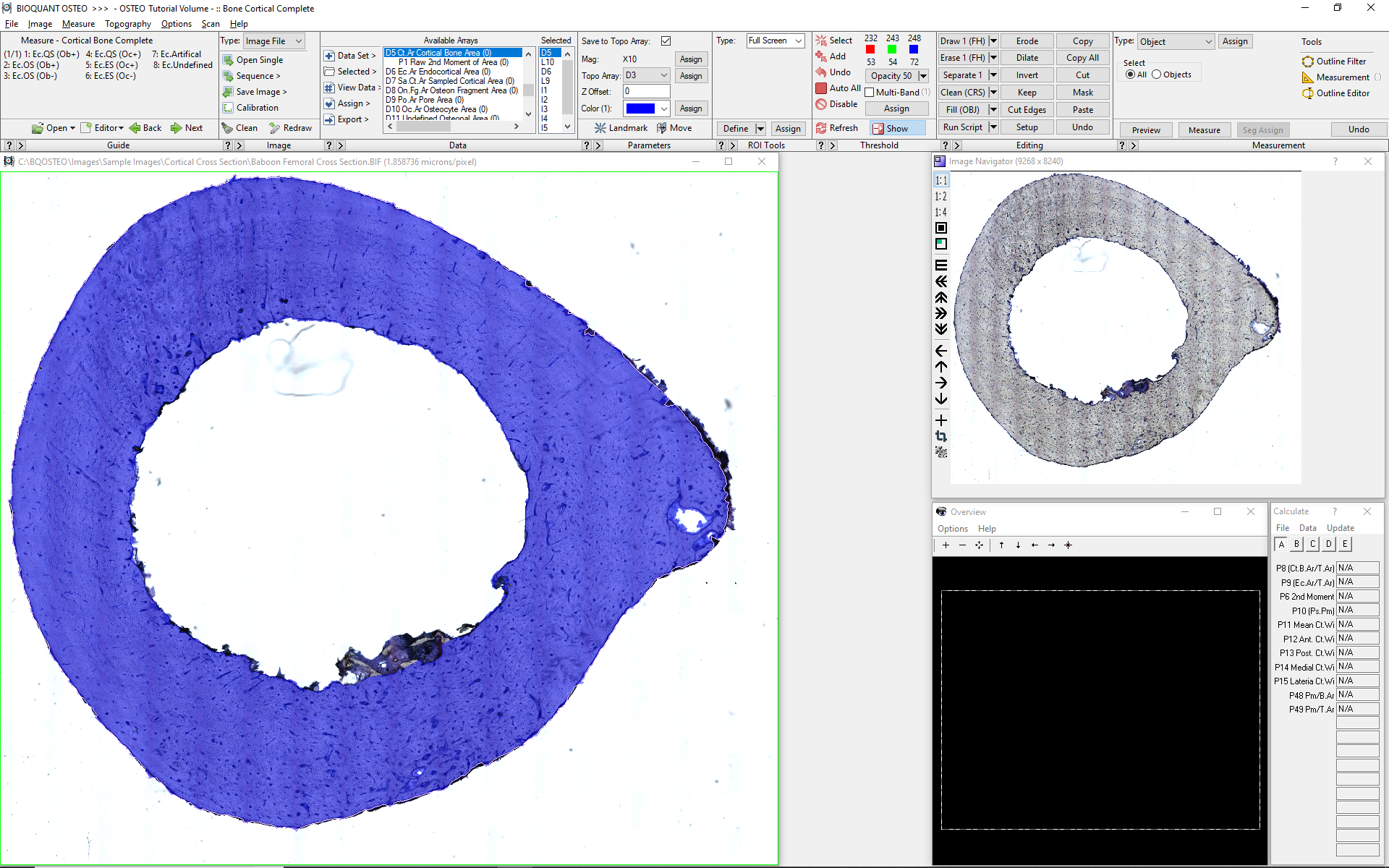Viewport: 1389px width, 868px height.
Task: Set Image Navigator zoom to 1:4
Action: coord(940,212)
